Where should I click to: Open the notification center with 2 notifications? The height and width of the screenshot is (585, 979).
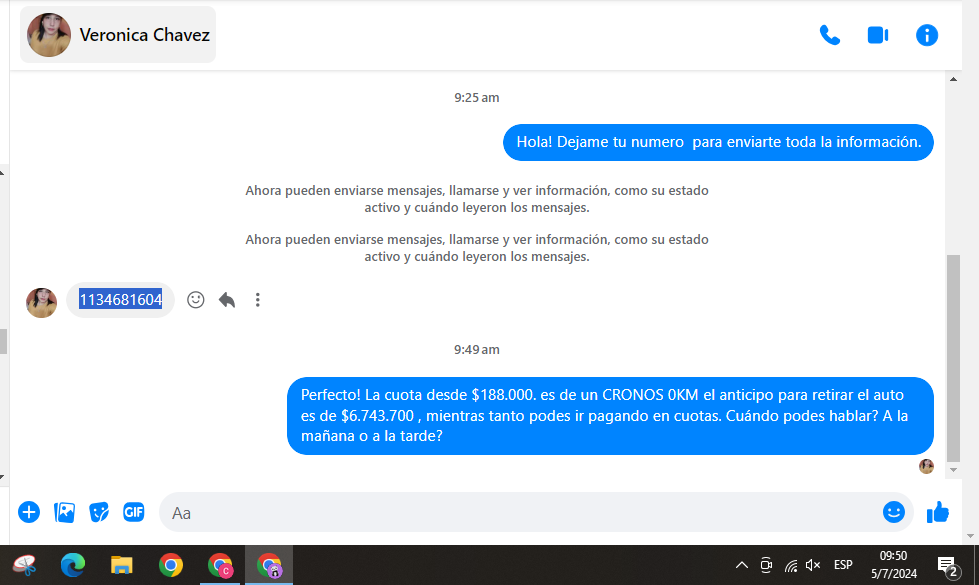point(949,566)
